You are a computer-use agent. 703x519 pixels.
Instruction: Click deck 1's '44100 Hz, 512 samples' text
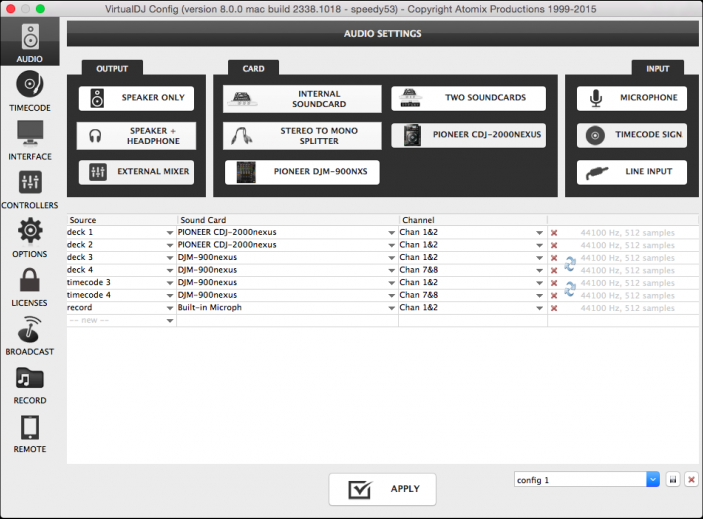tap(627, 233)
